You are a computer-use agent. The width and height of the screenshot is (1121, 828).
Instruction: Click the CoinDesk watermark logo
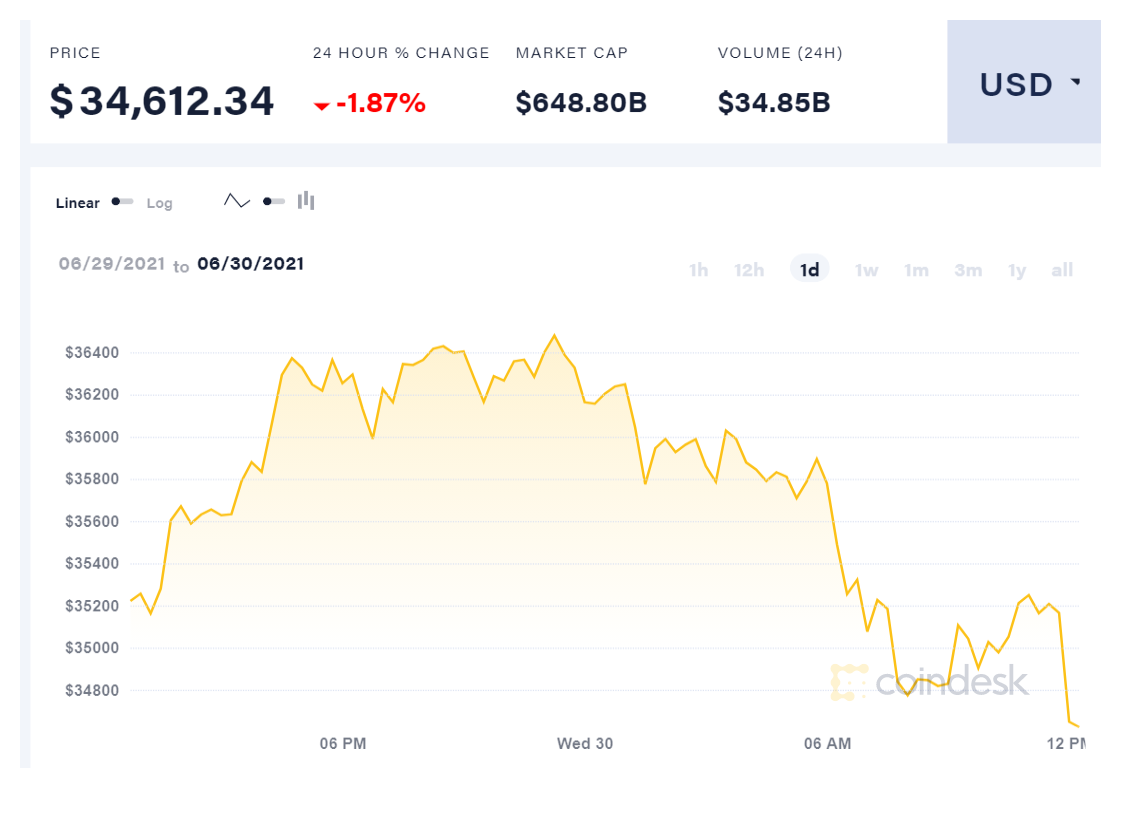tap(929, 682)
